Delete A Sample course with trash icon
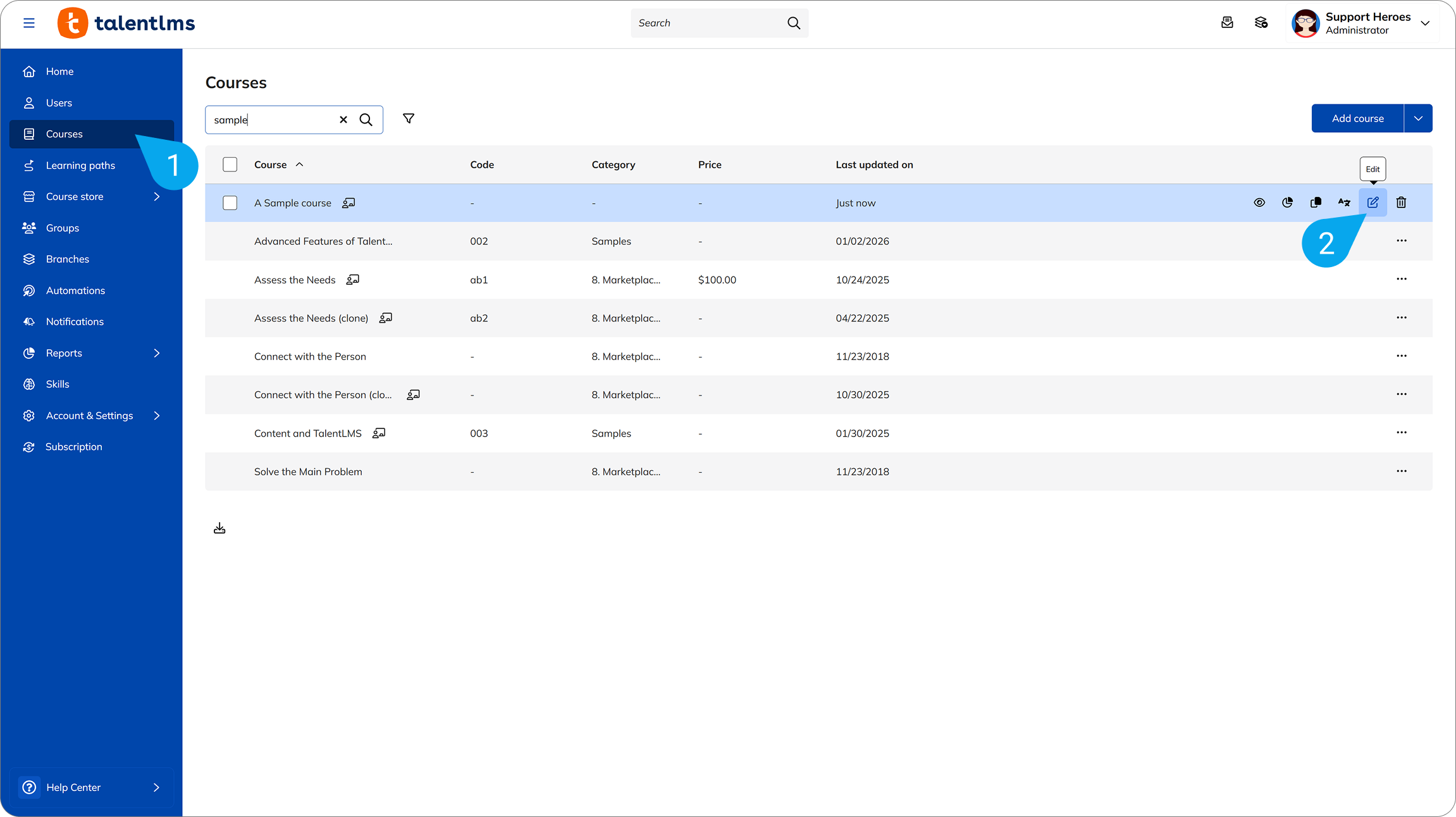This screenshot has width=1456, height=817. pyautogui.click(x=1401, y=203)
